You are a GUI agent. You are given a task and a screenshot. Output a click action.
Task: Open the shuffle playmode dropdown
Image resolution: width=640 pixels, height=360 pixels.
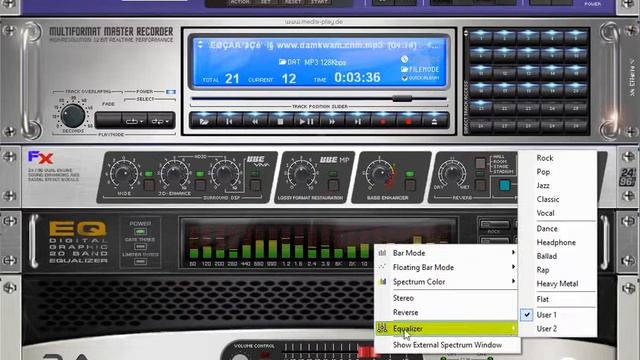click(x=161, y=121)
